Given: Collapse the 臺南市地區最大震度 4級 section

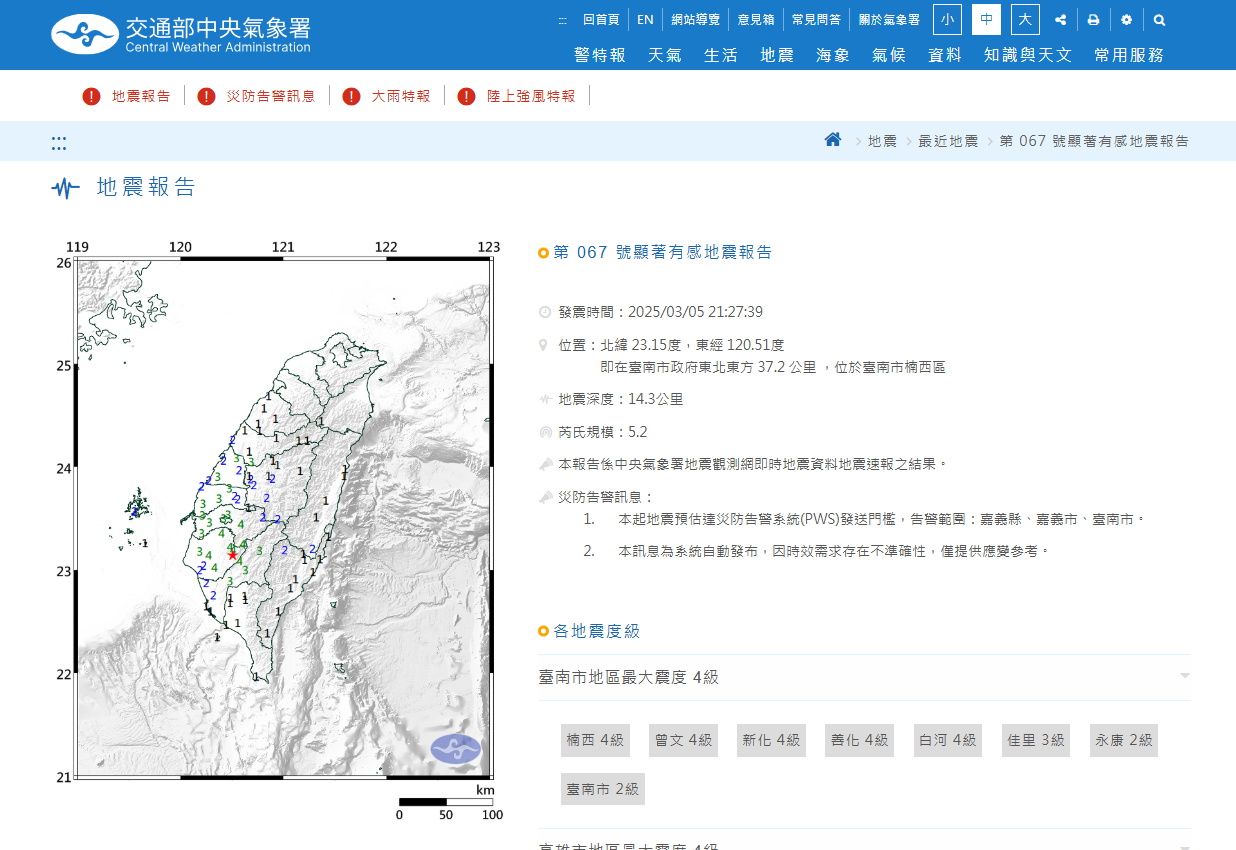Looking at the screenshot, I should tap(1184, 677).
